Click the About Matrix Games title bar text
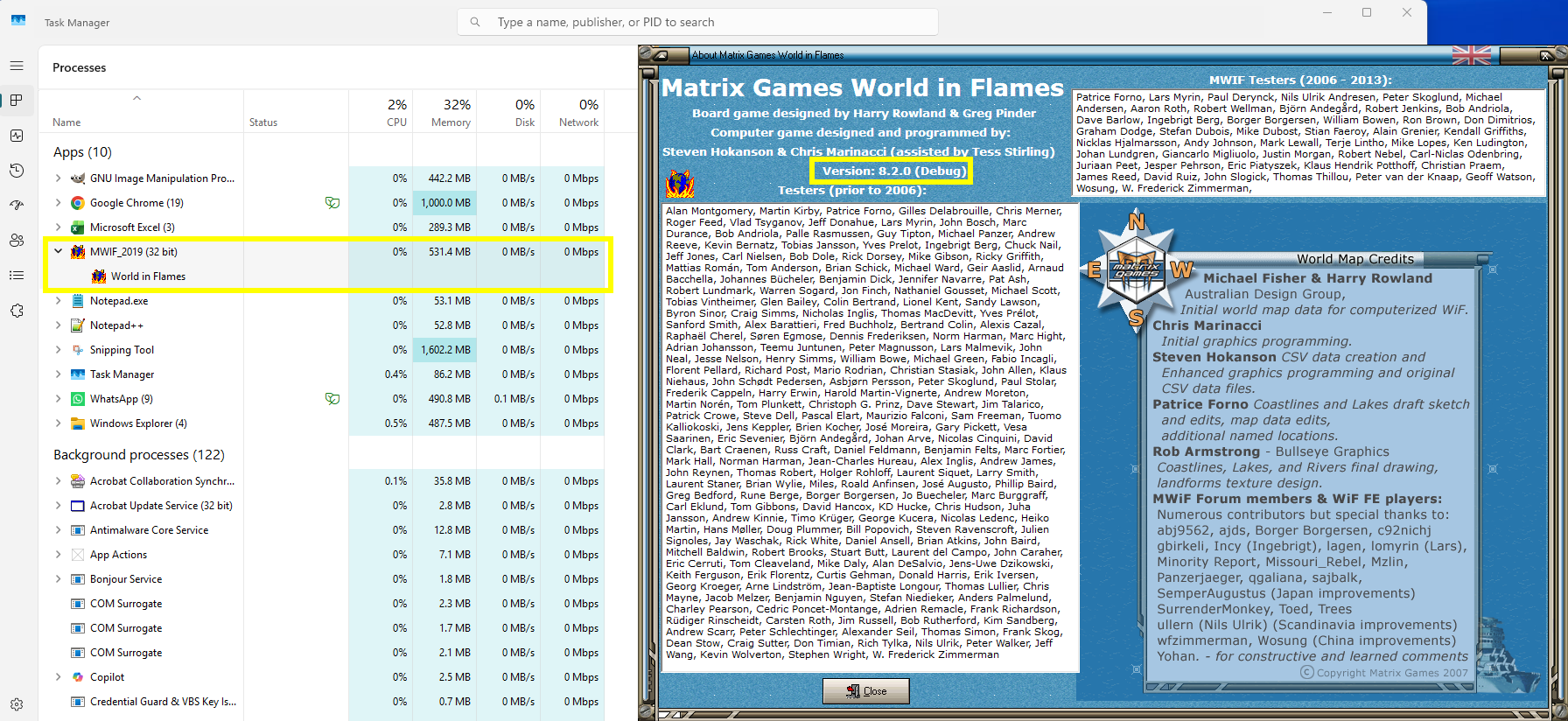Image resolution: width=1568 pixels, height=721 pixels. point(767,55)
